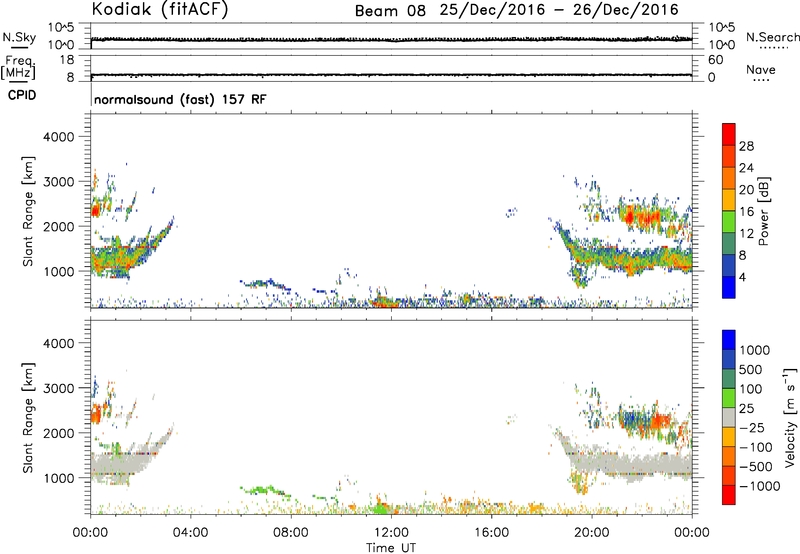Click the "08:00" time axis label

pyautogui.click(x=291, y=533)
